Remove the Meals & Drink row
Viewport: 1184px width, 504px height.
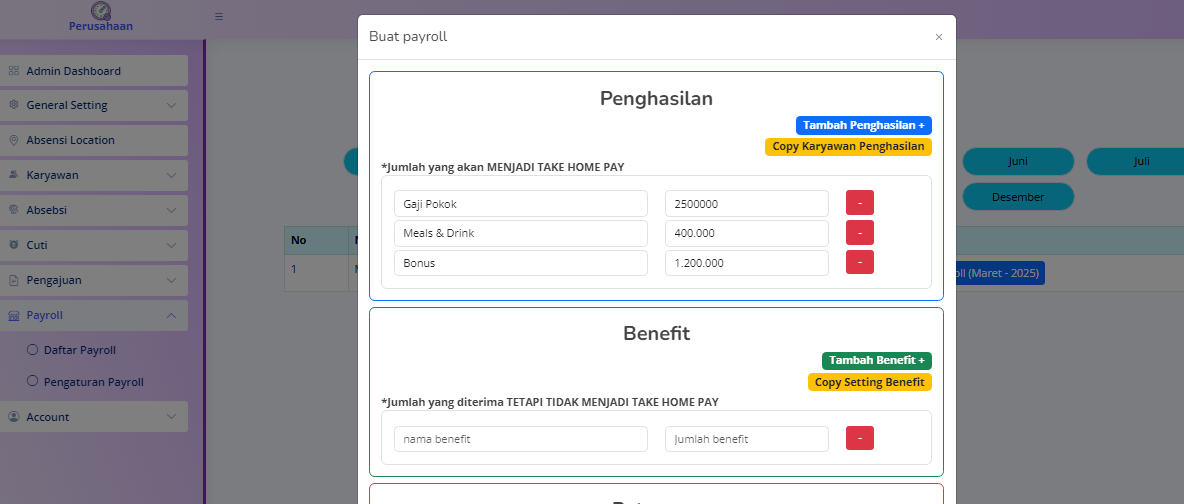[x=859, y=233]
